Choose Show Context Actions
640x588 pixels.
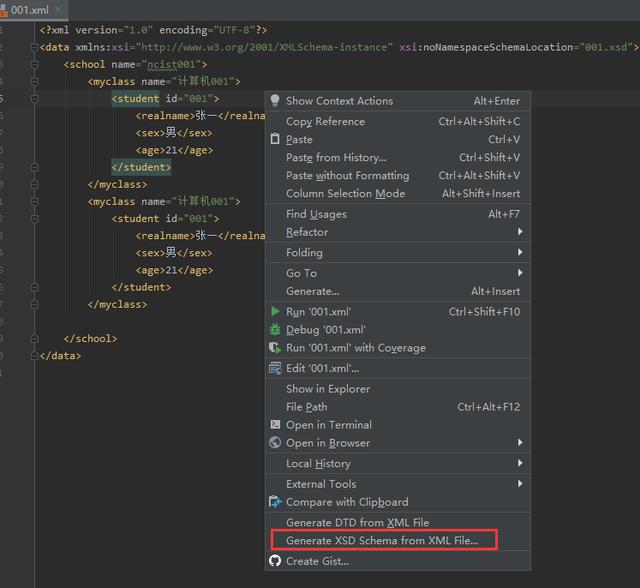398,101
